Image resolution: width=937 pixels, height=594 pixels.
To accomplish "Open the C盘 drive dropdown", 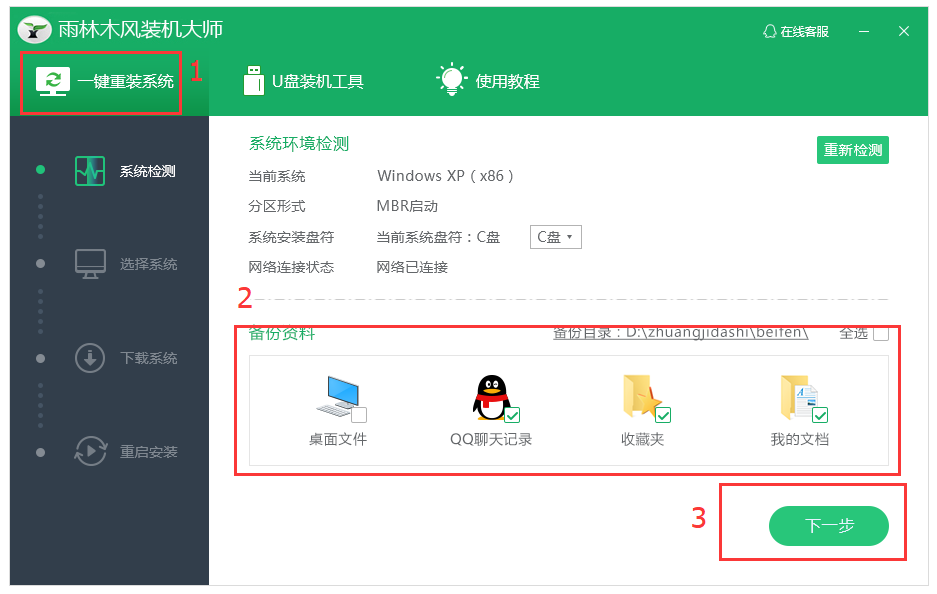I will point(555,236).
